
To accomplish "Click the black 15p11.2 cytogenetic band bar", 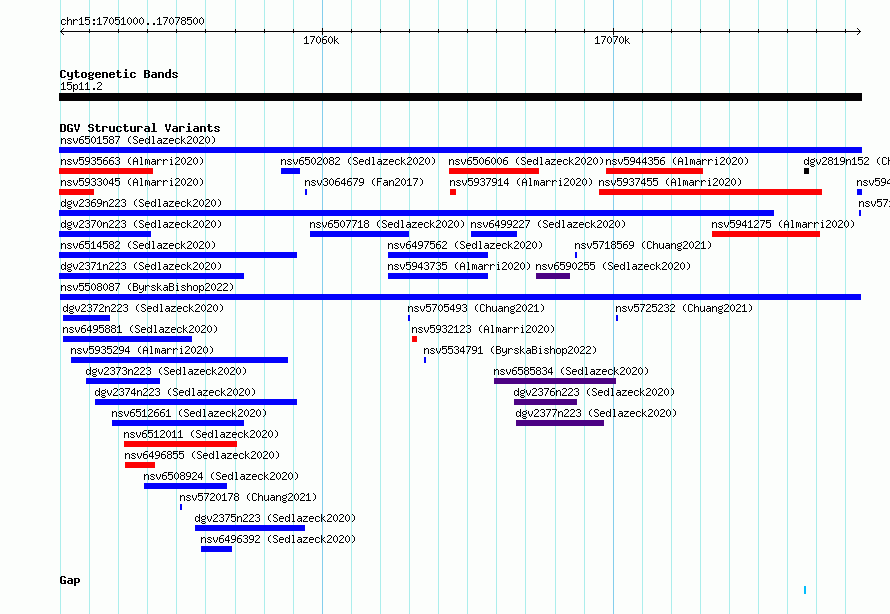I will coord(460,97).
